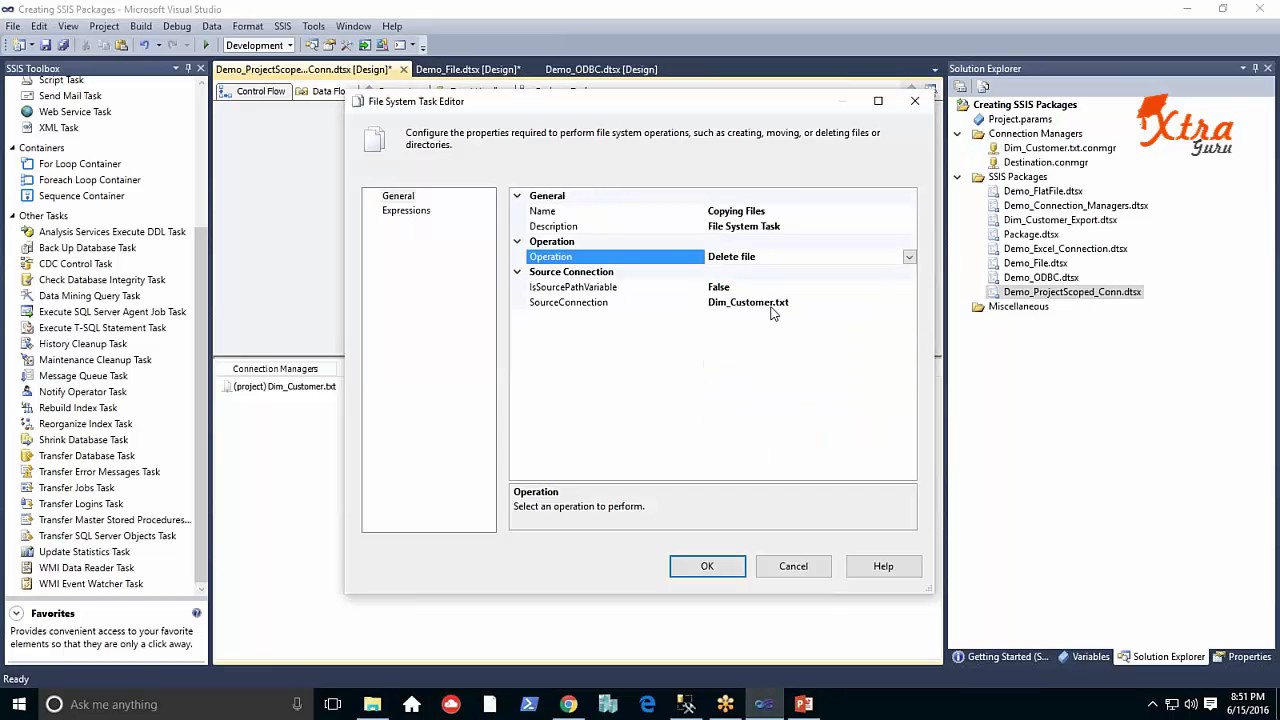Viewport: 1280px width, 720px height.
Task: Collapse the Containers toolbox group
Action: coord(12,148)
